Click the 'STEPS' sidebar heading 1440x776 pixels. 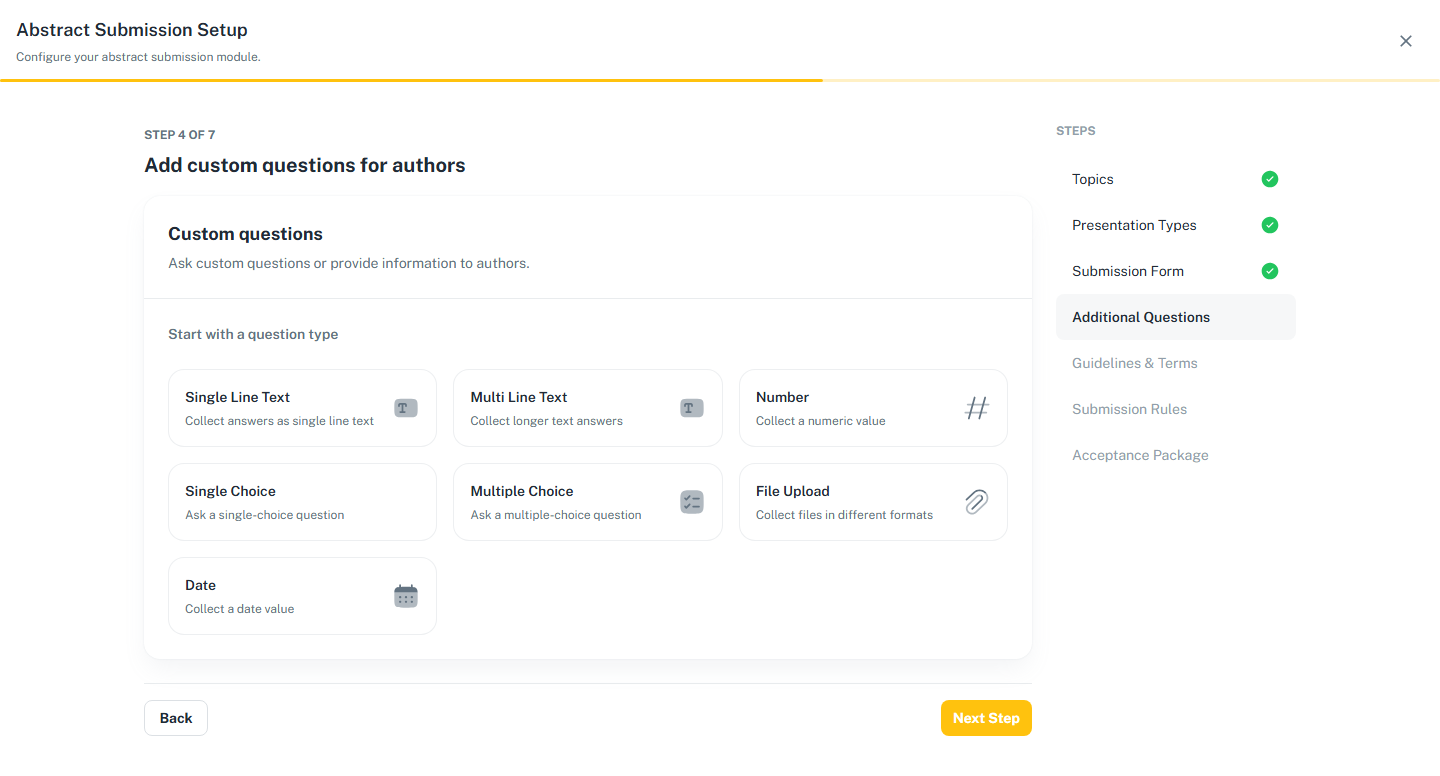(1076, 131)
